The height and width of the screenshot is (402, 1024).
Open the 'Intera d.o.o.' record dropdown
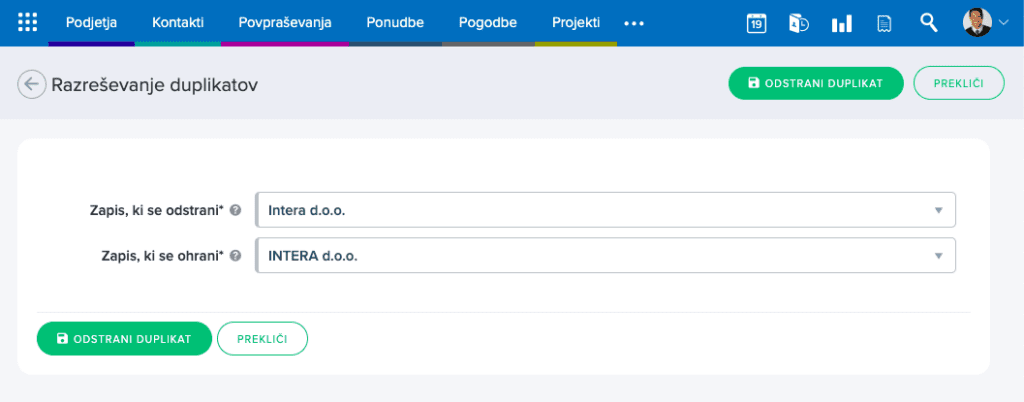pos(605,210)
